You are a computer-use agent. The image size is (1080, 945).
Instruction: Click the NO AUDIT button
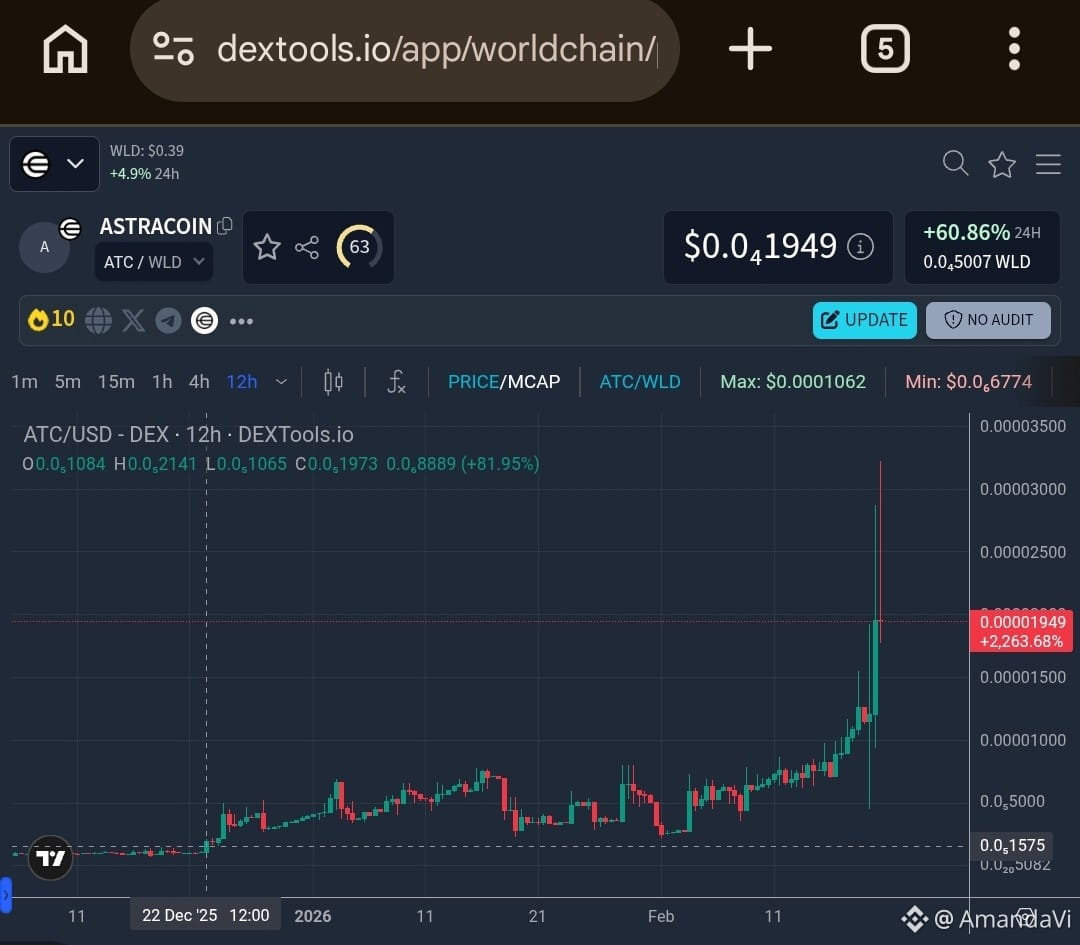pos(988,320)
